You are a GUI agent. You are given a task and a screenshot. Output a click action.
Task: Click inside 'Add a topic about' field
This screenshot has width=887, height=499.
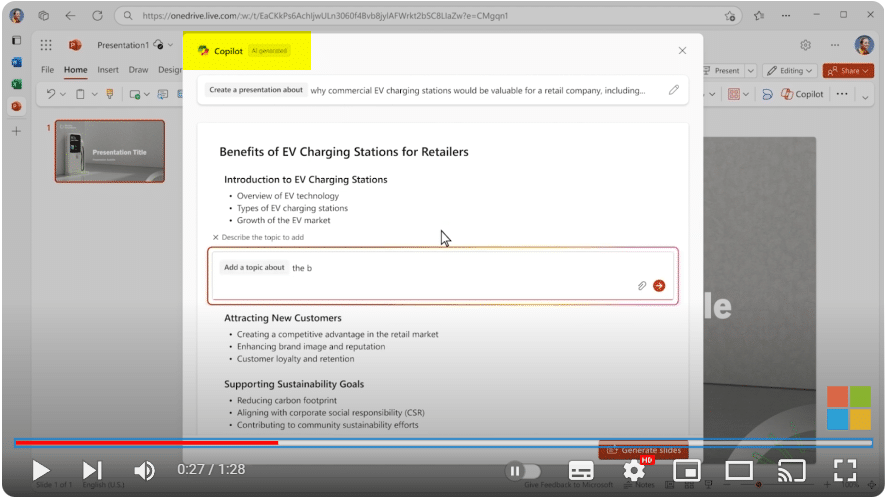(443, 276)
